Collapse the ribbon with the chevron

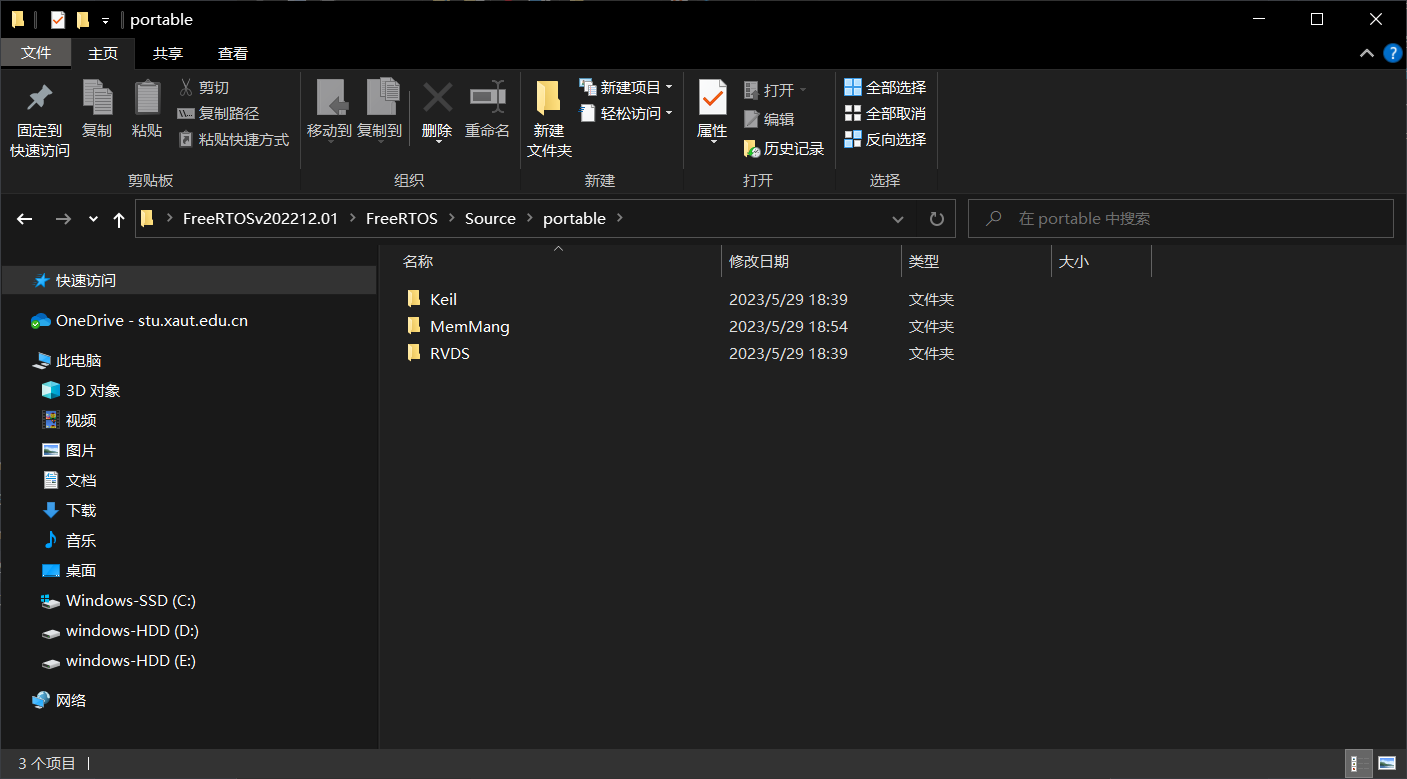tap(1366, 53)
